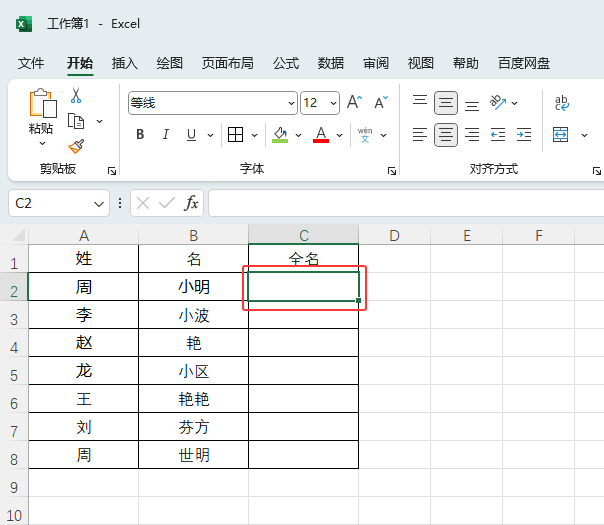Open font color palette arrow

pyautogui.click(x=339, y=135)
